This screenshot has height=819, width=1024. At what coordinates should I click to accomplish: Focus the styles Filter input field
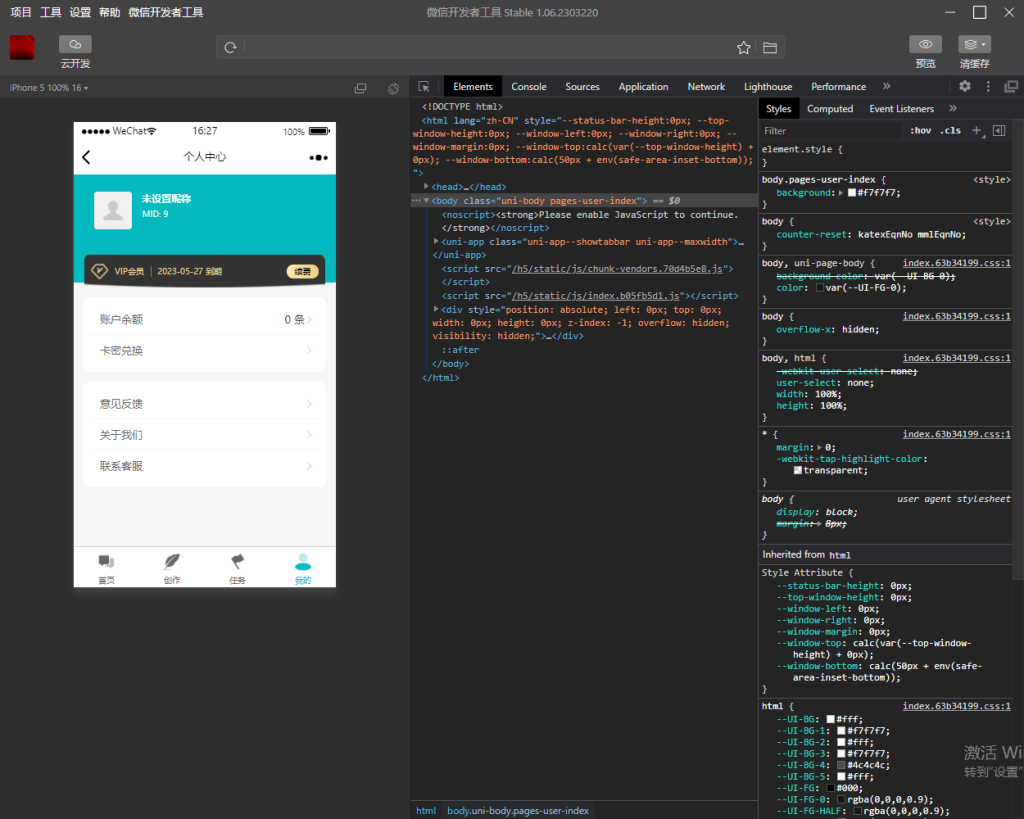[832, 131]
